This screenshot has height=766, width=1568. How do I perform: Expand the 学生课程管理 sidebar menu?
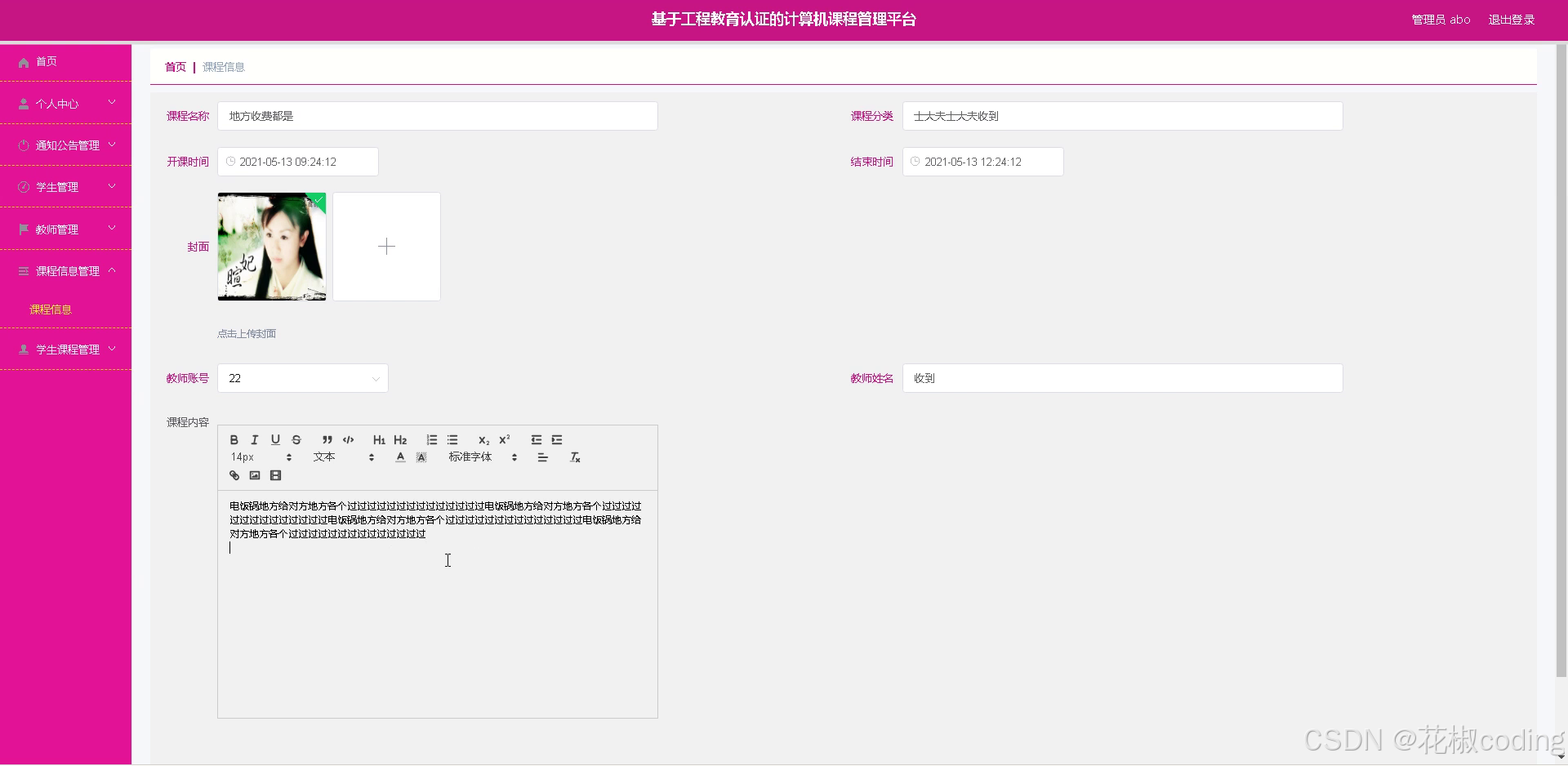[65, 350]
